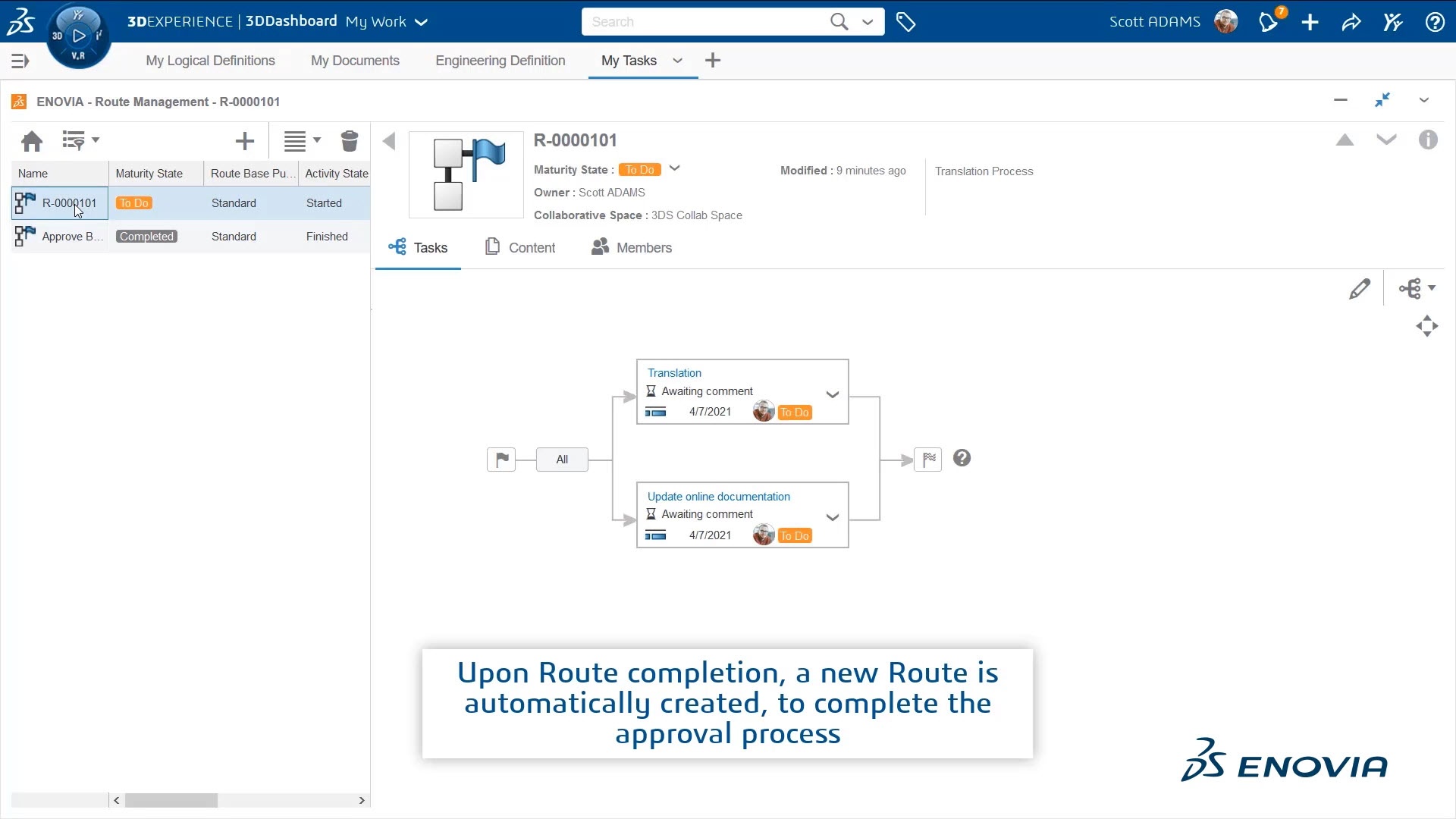The width and height of the screenshot is (1456, 819).
Task: Click the trash delete icon
Action: 349,141
